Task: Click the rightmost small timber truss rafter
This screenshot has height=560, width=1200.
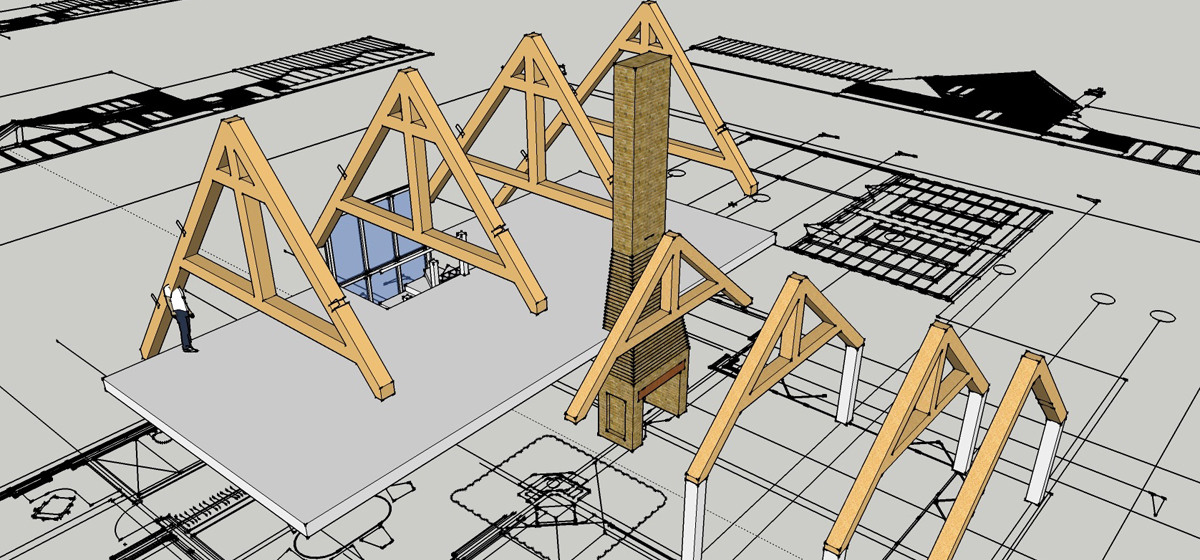Action: coord(1000,440)
